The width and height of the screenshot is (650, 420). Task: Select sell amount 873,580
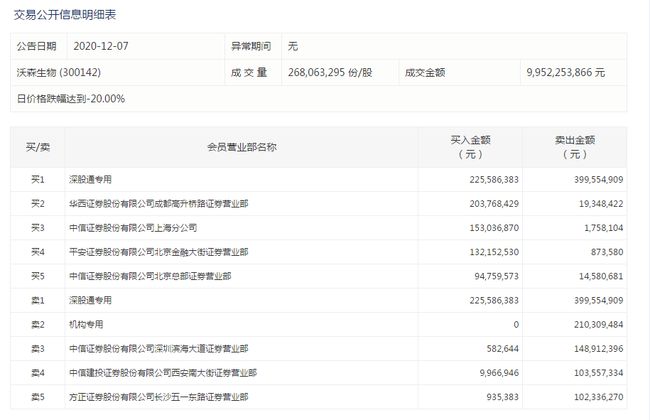tap(607, 252)
